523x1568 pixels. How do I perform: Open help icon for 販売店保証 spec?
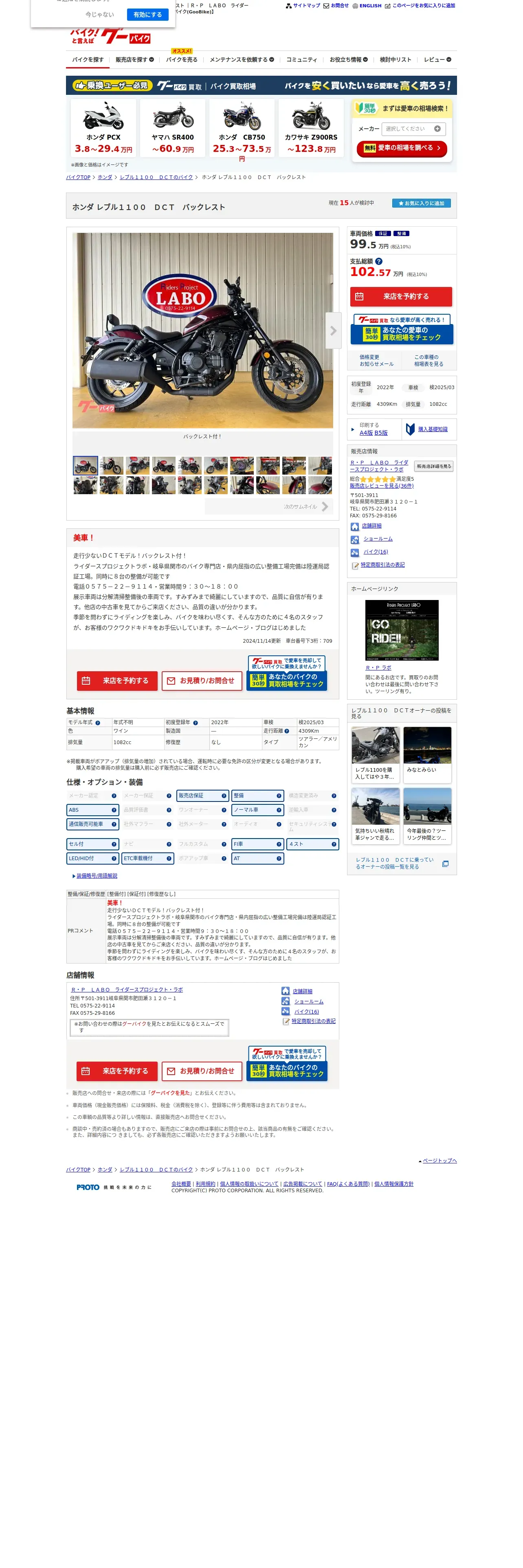224,795
